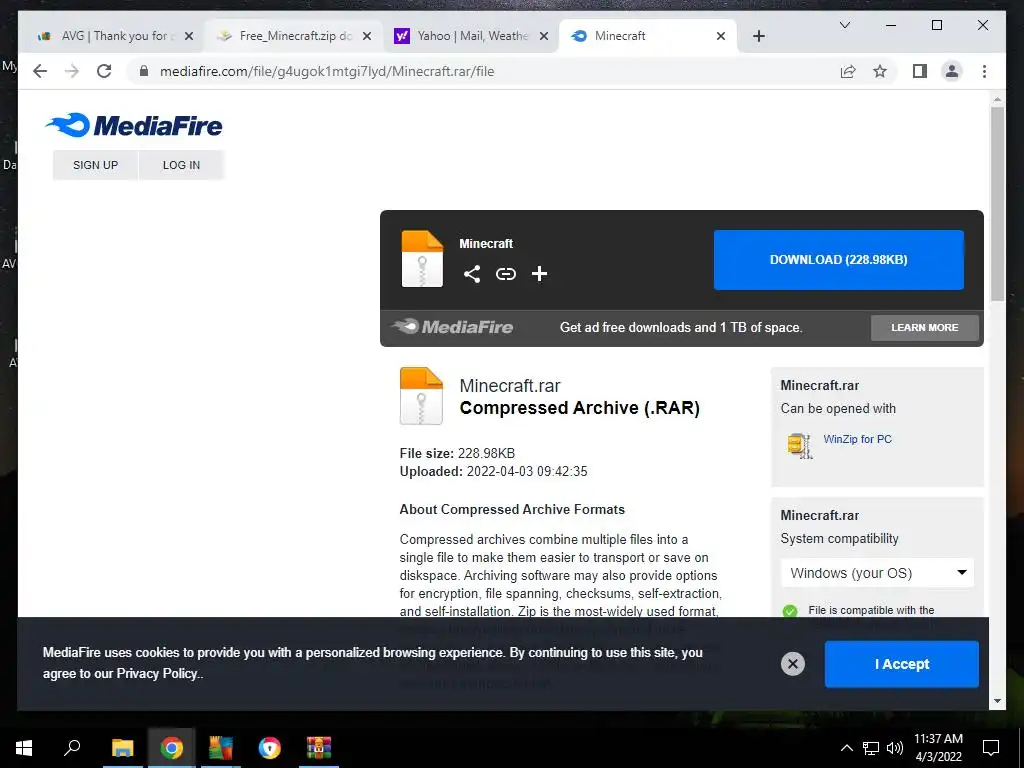This screenshot has height=768, width=1024.
Task: Click the WinRAR icon on the taskbar
Action: coord(319,748)
